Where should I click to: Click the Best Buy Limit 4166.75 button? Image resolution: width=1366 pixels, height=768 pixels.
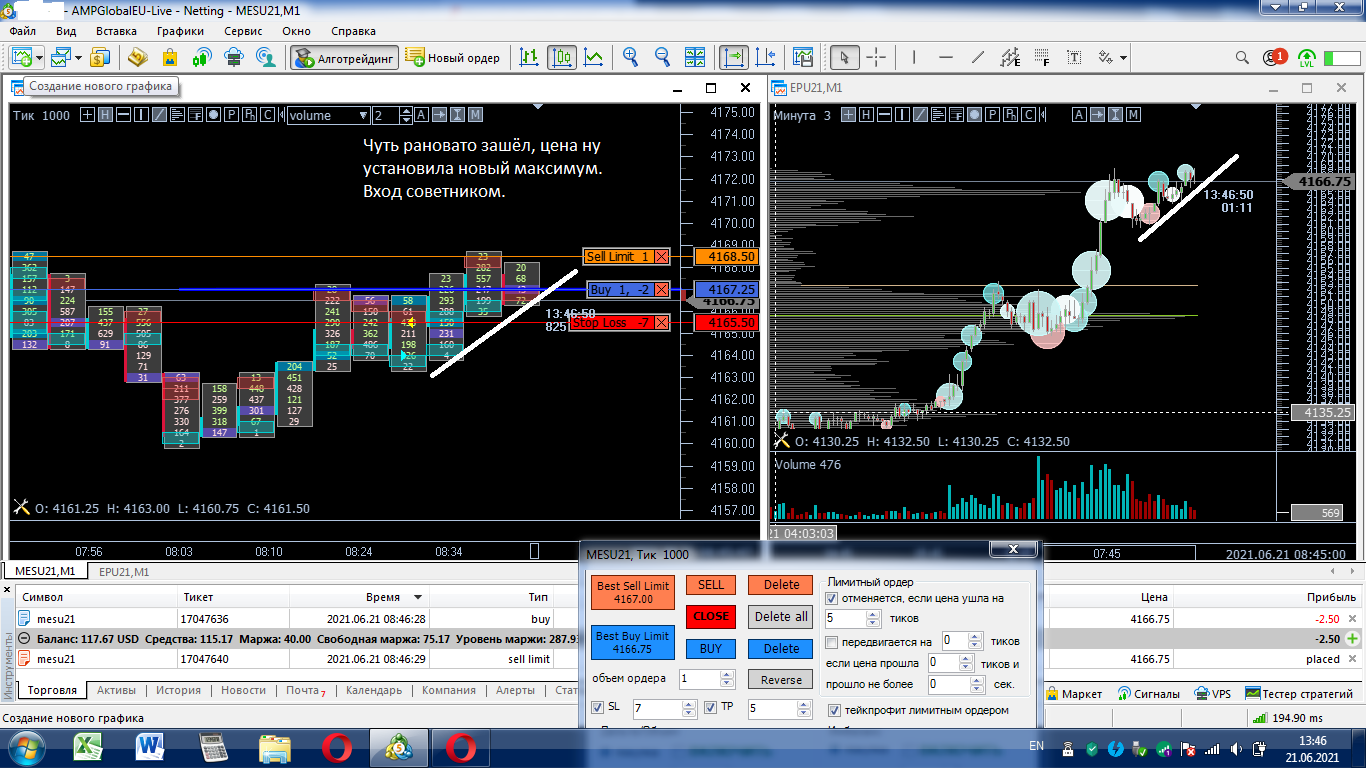click(x=633, y=642)
